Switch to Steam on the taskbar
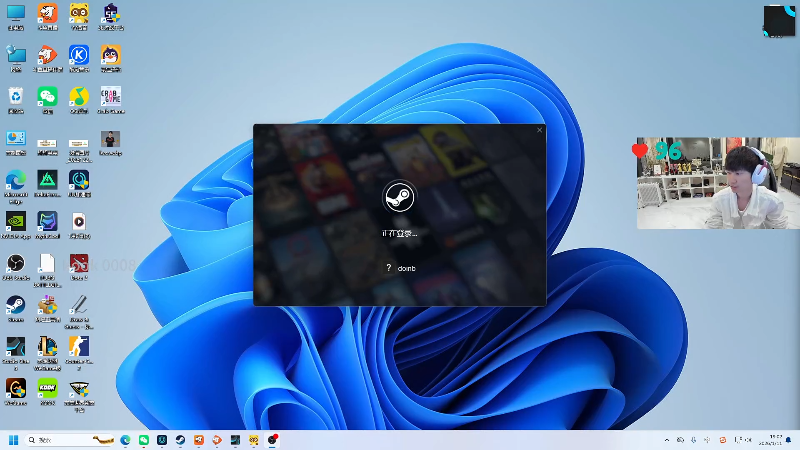The height and width of the screenshot is (450, 800). tap(181, 440)
